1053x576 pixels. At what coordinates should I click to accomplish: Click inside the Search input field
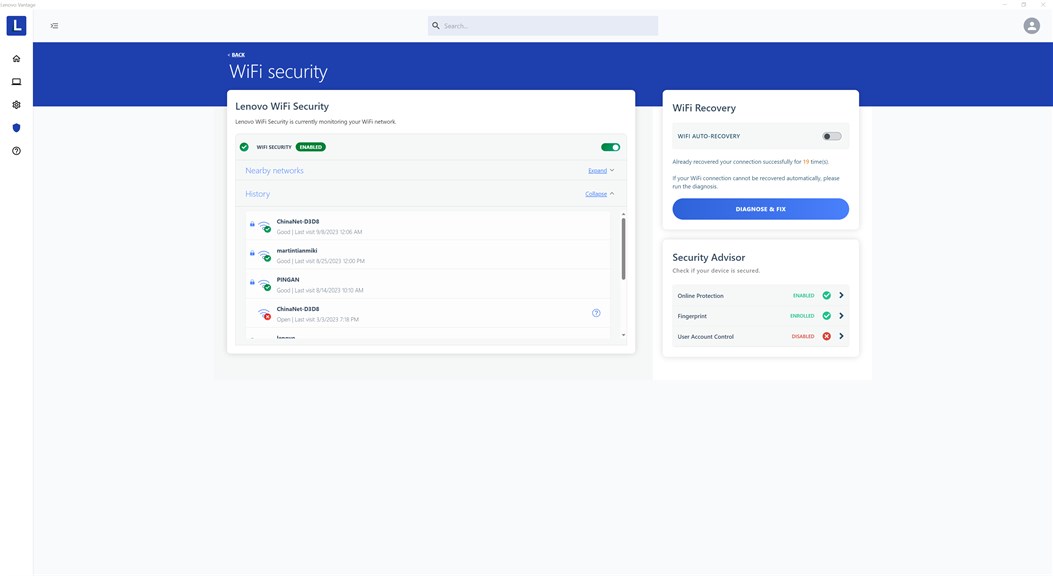click(543, 26)
